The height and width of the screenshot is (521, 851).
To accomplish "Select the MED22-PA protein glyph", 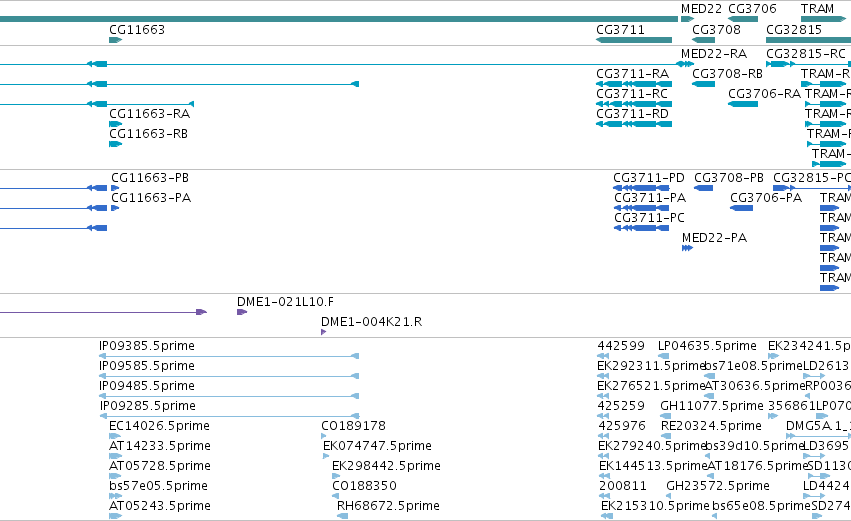I will click(x=687, y=248).
